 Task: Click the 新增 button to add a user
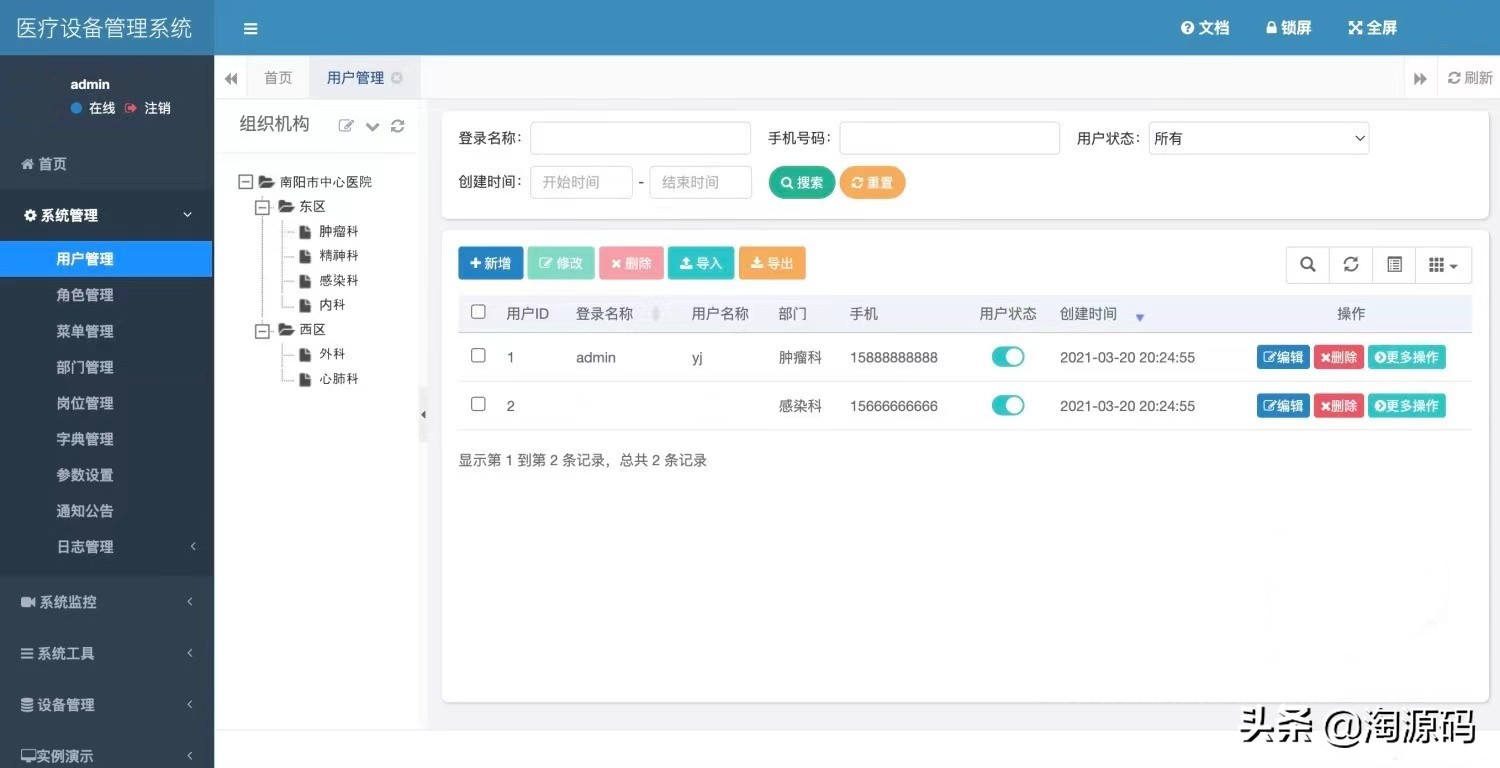[x=490, y=263]
